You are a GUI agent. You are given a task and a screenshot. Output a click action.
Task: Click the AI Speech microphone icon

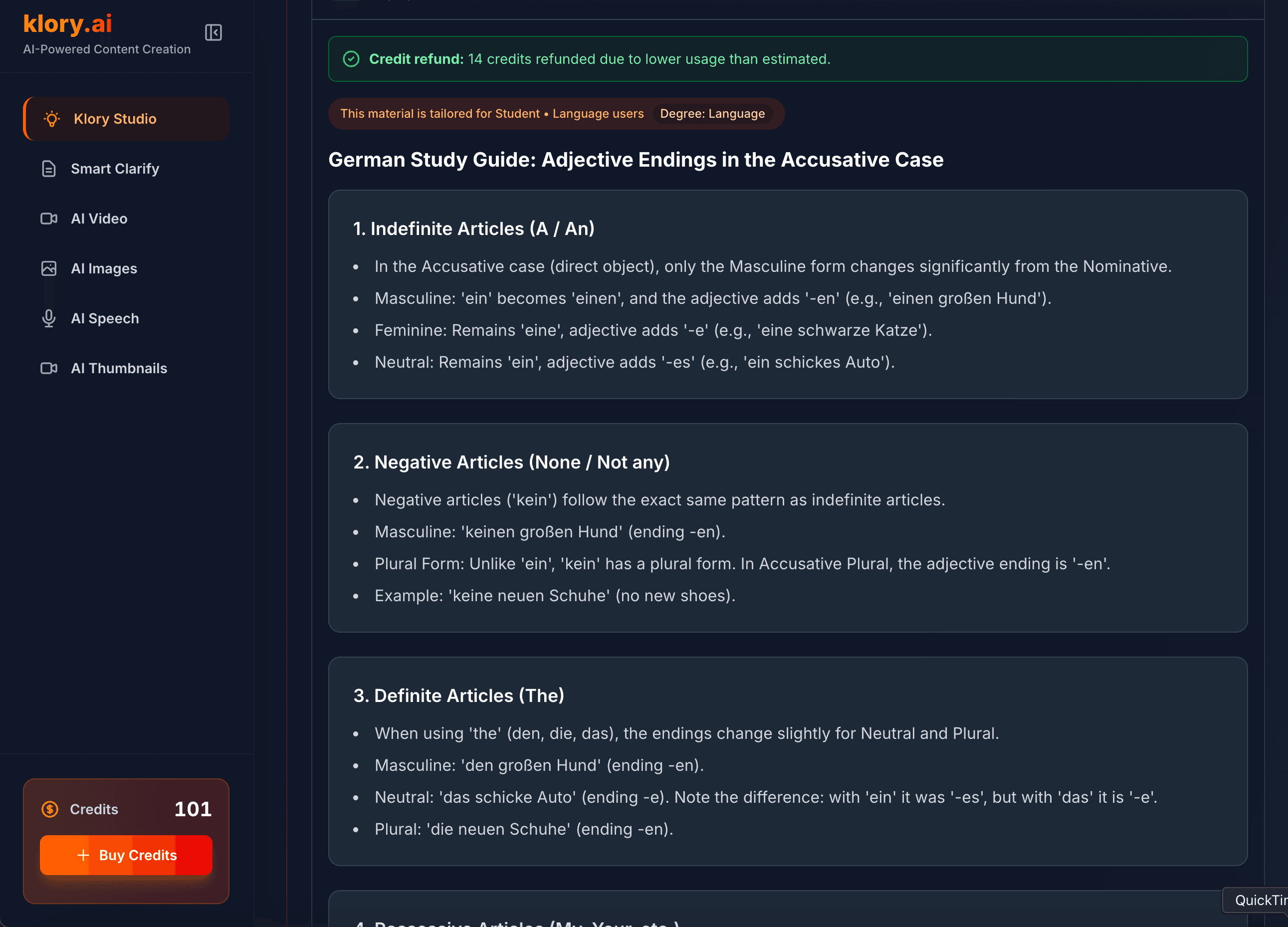(x=49, y=318)
